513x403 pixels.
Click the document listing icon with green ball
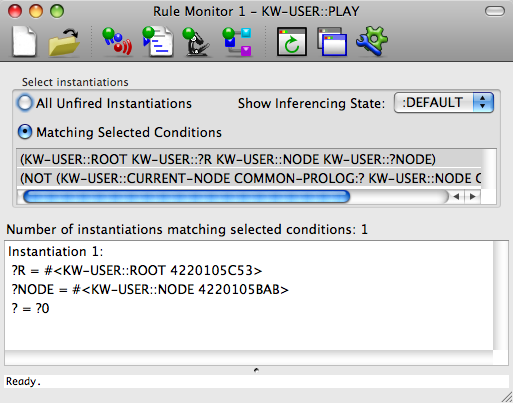pos(158,42)
